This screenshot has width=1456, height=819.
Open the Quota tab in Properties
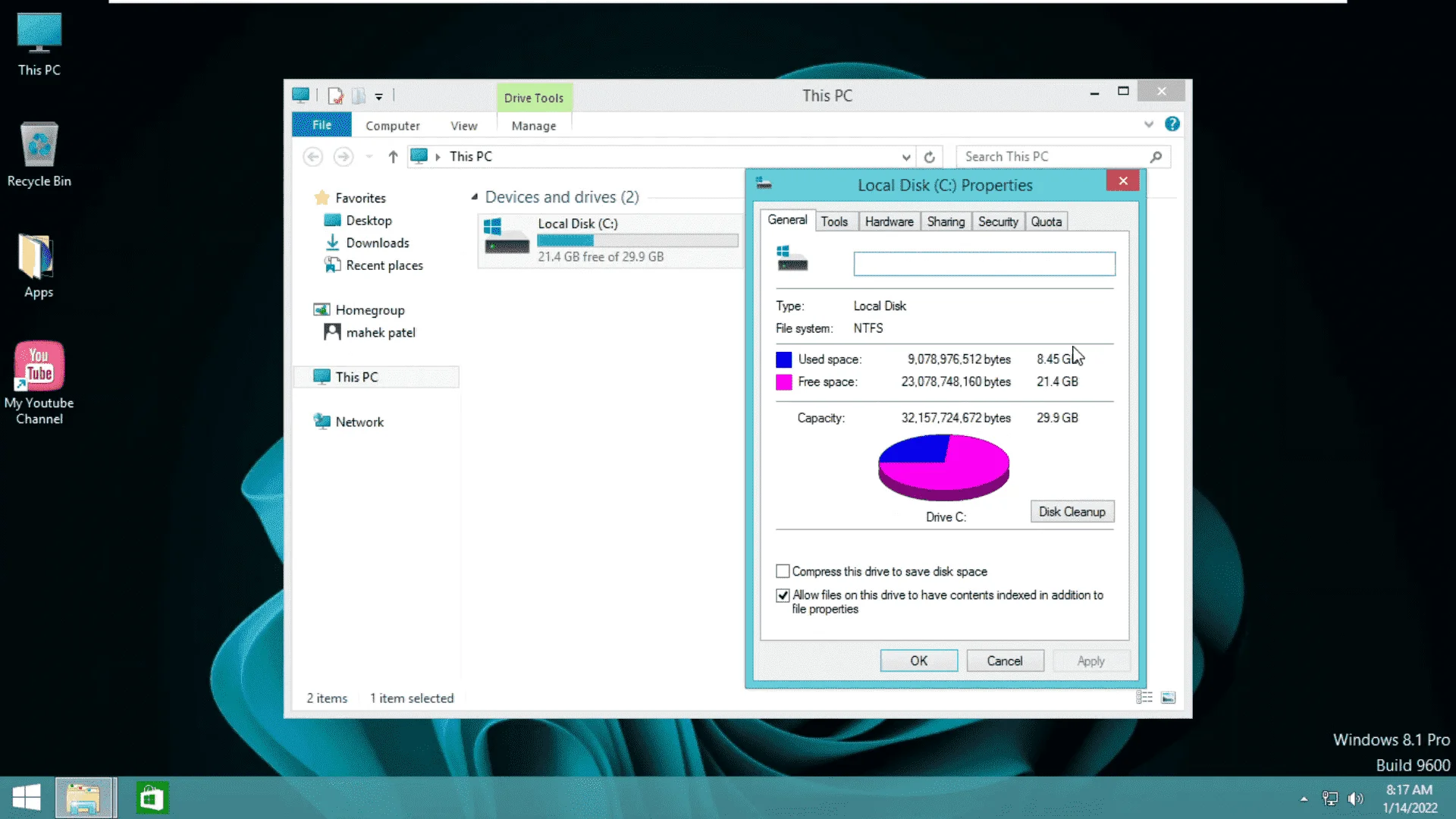pos(1046,221)
